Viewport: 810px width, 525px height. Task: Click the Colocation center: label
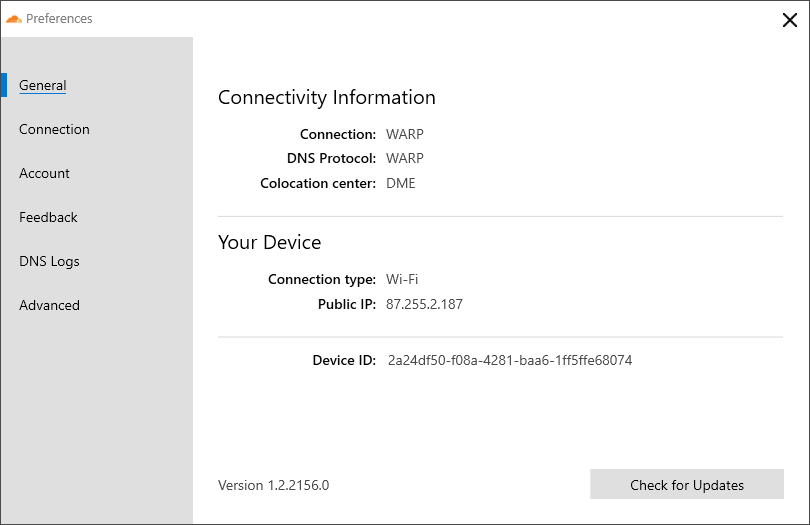pos(318,183)
